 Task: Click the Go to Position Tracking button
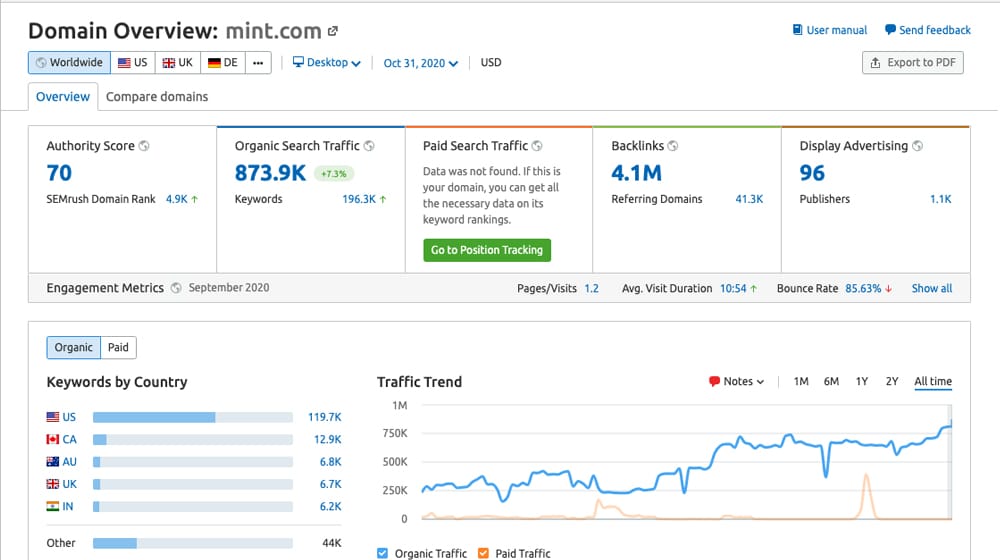tap(487, 250)
